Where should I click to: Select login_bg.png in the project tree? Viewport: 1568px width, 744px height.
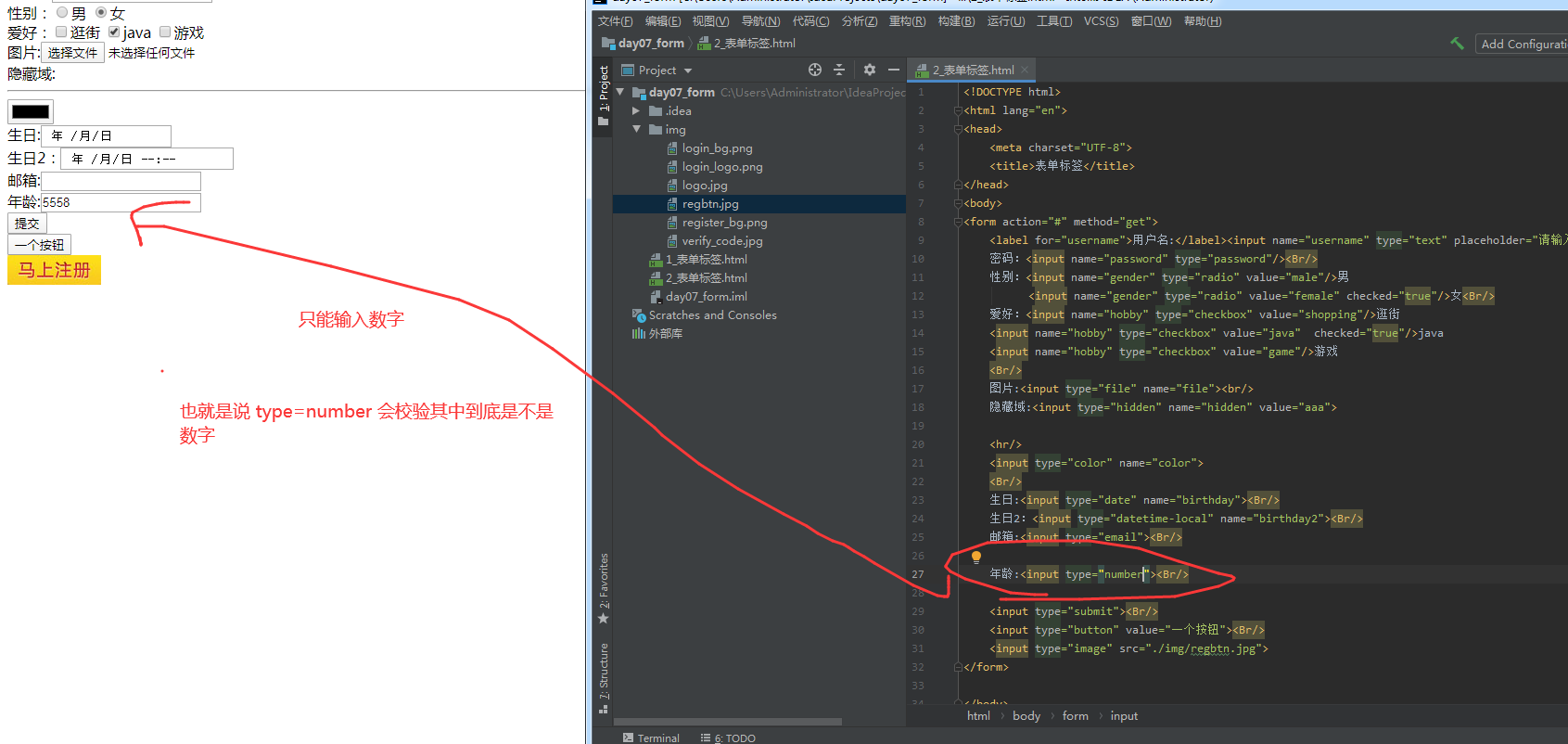click(x=717, y=148)
